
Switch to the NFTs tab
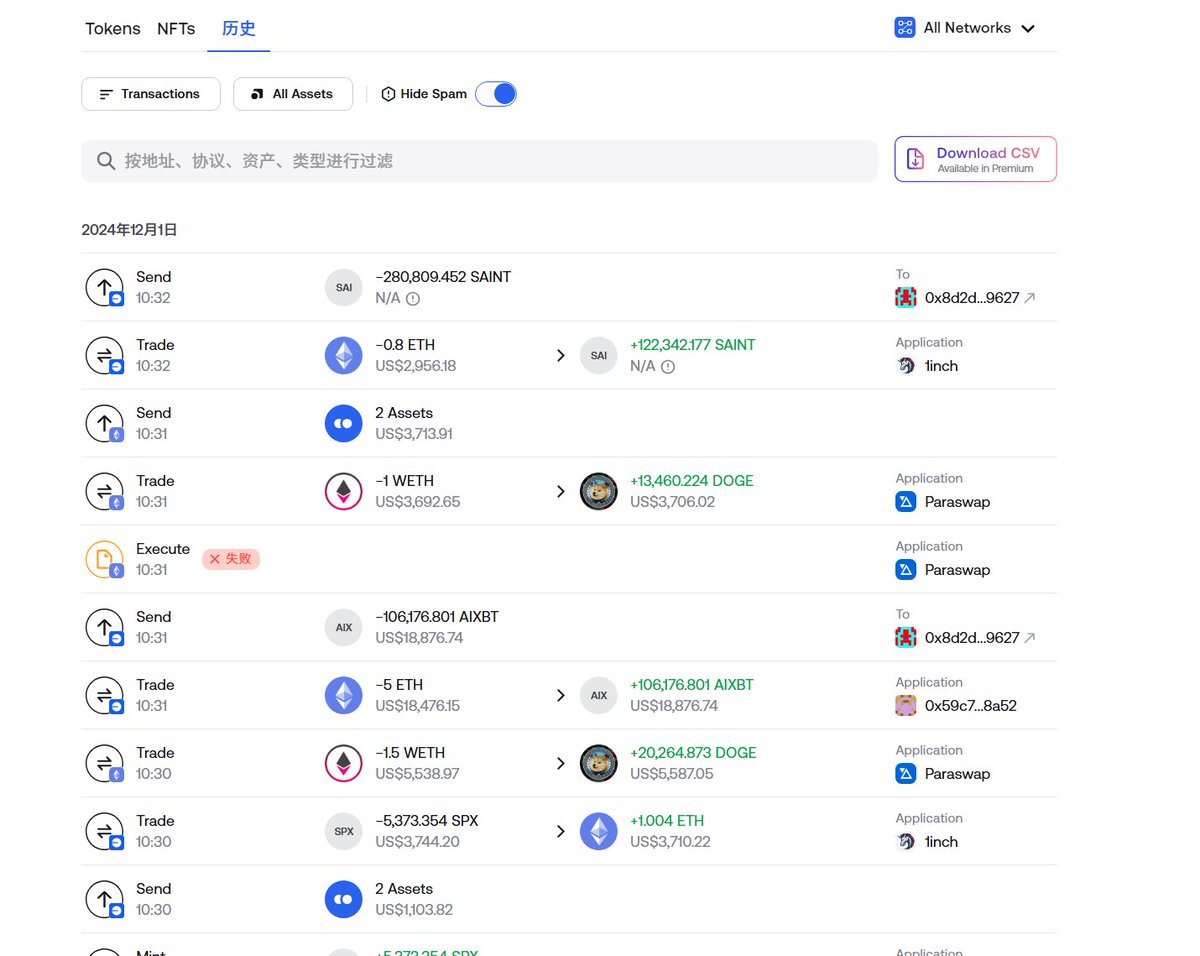[x=176, y=29]
